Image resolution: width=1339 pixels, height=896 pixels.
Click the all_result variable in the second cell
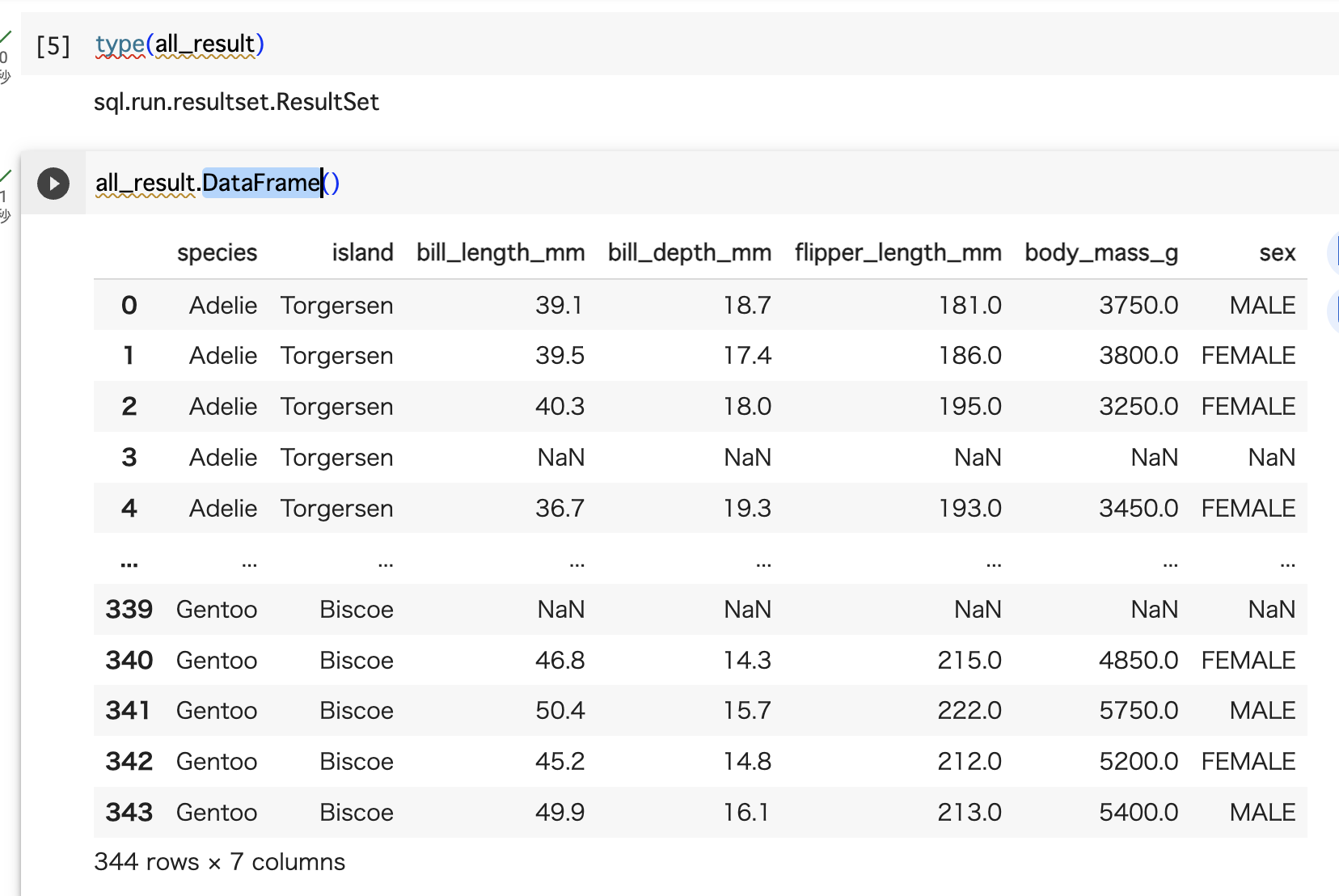point(146,184)
